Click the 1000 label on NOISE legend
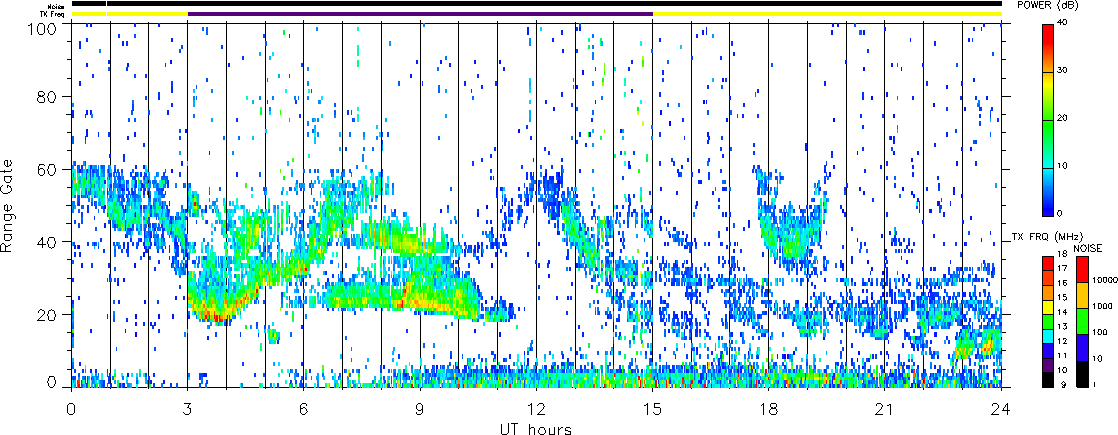The height and width of the screenshot is (435, 1118). pos(1102,306)
